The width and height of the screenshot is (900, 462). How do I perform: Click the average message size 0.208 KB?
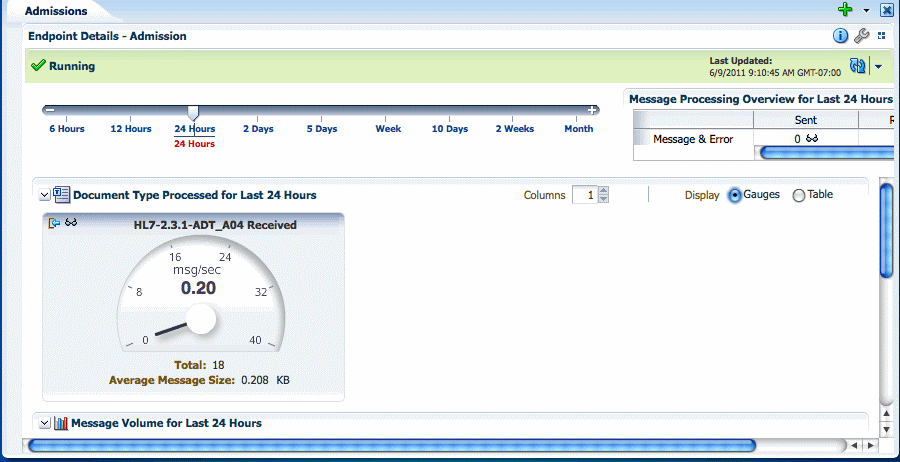pos(265,380)
